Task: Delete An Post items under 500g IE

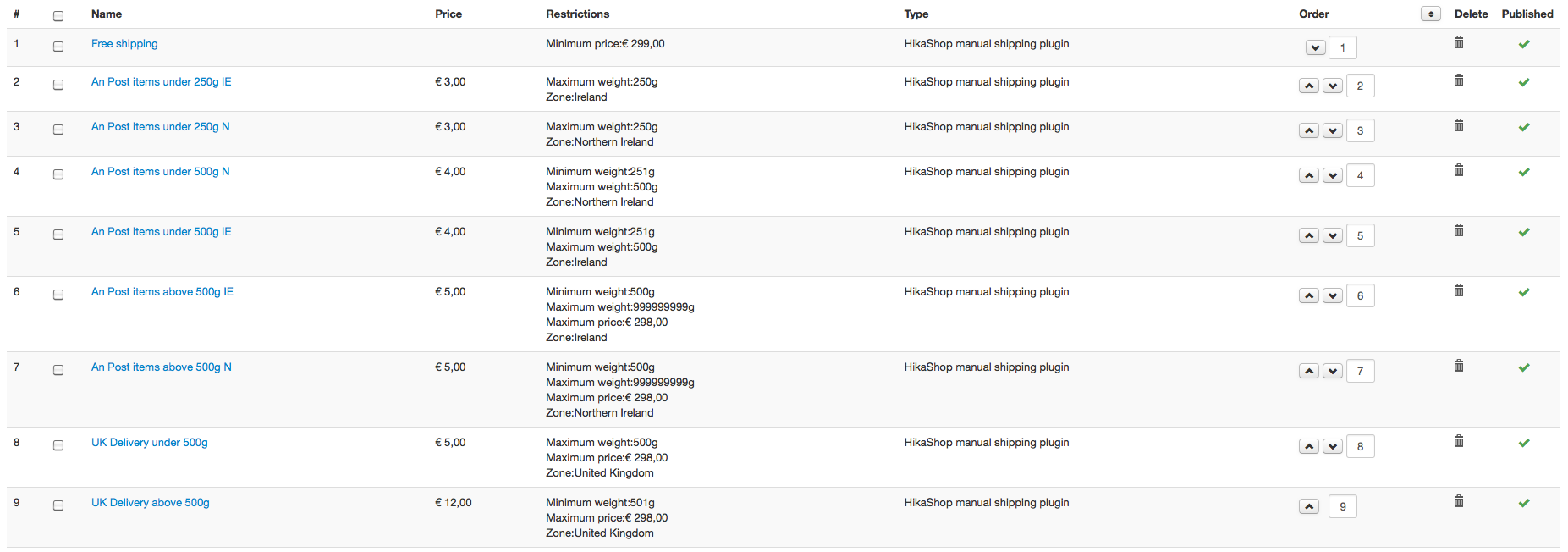Action: pos(1458,230)
